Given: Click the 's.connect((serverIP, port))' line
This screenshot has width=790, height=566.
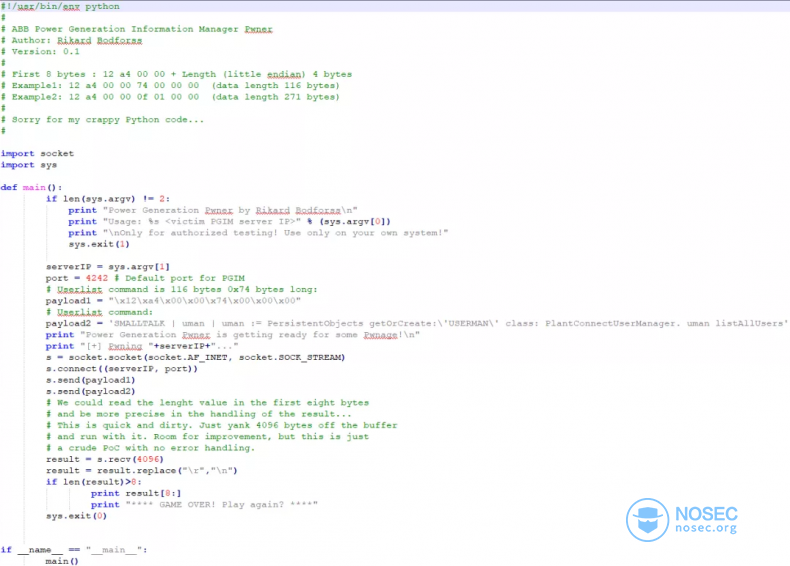Looking at the screenshot, I should [x=122, y=369].
